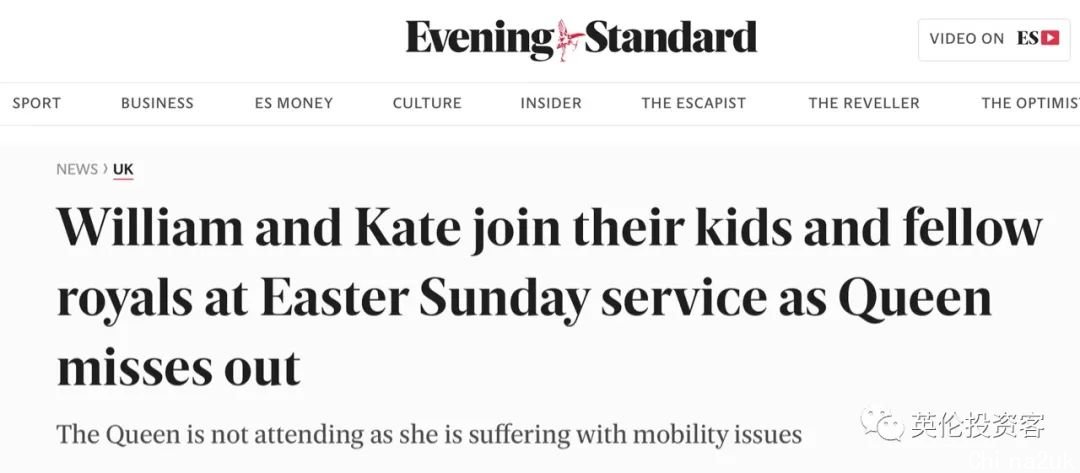Open the SPORT section
This screenshot has height=473, width=1080.
coord(37,103)
